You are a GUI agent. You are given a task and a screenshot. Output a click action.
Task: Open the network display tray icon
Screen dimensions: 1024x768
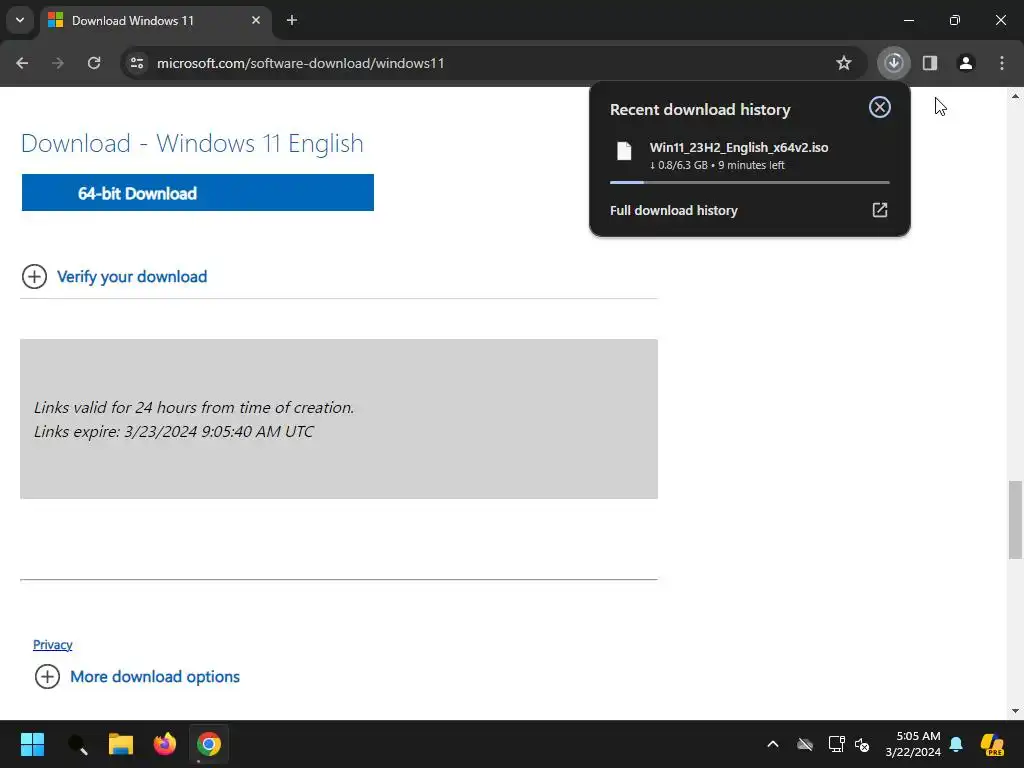837,744
